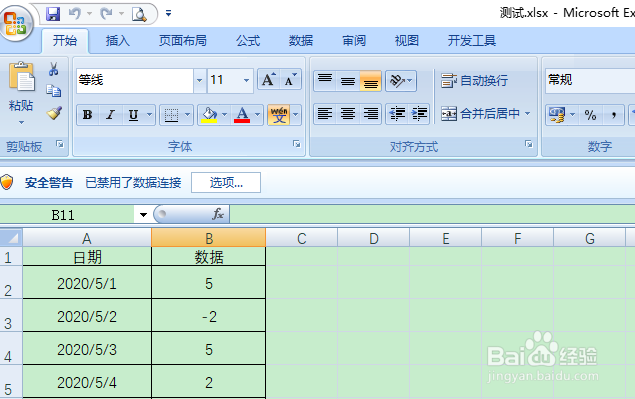The height and width of the screenshot is (399, 635).
Task: Copy selection with the copy icon
Action: pos(53,90)
